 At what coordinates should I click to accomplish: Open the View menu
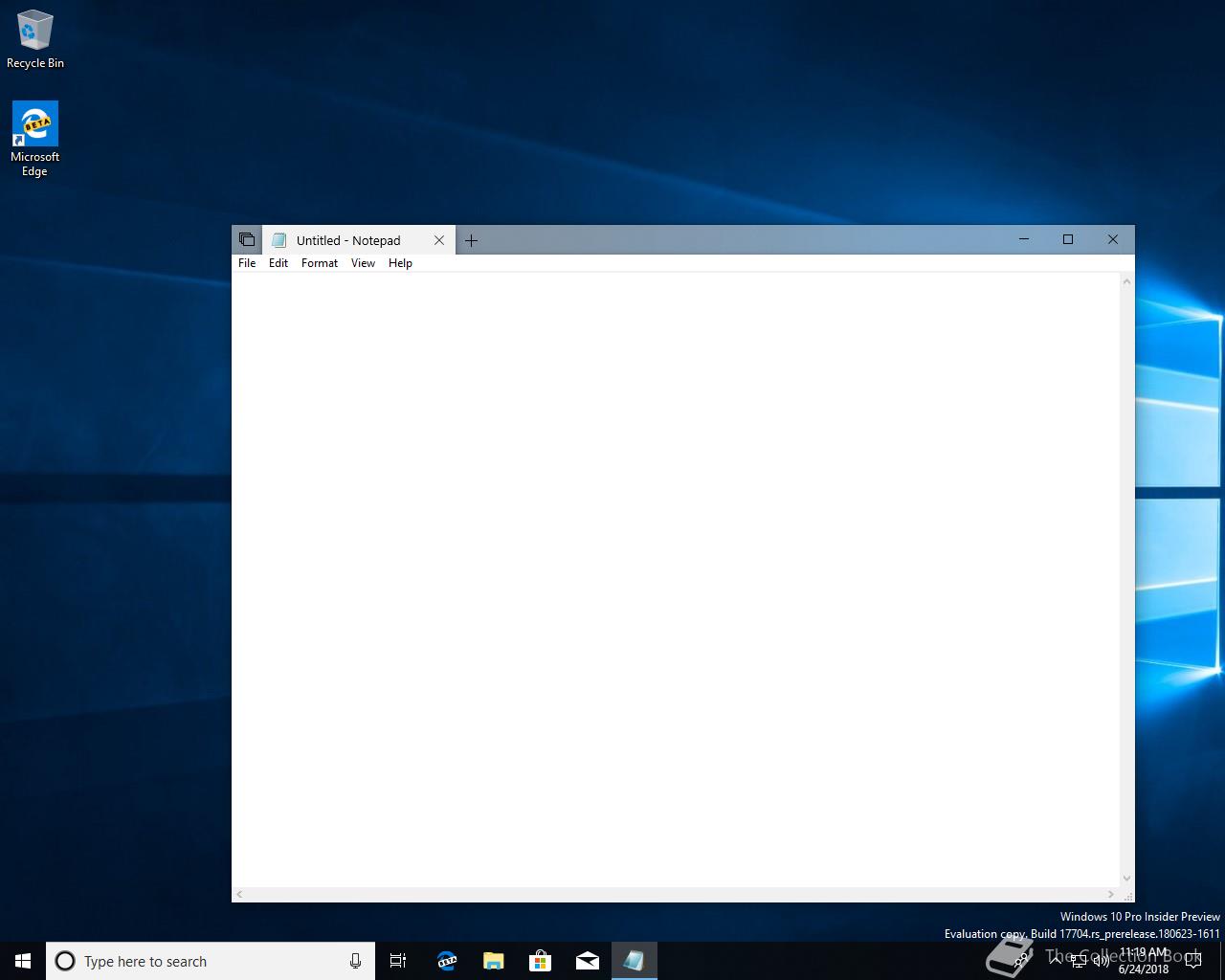coord(363,263)
